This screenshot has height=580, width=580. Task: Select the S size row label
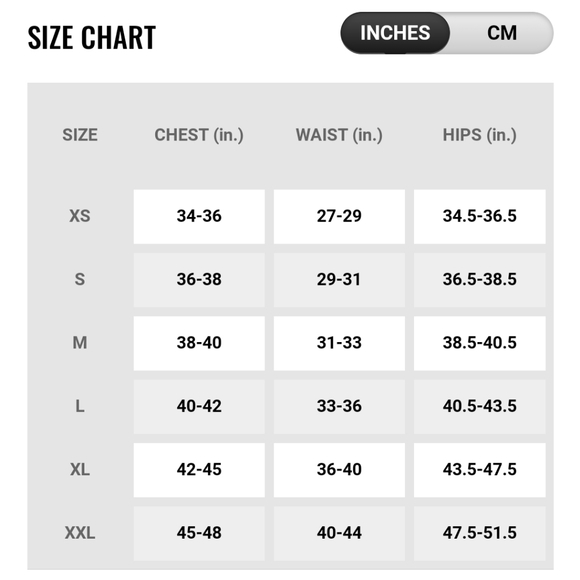pyautogui.click(x=80, y=279)
